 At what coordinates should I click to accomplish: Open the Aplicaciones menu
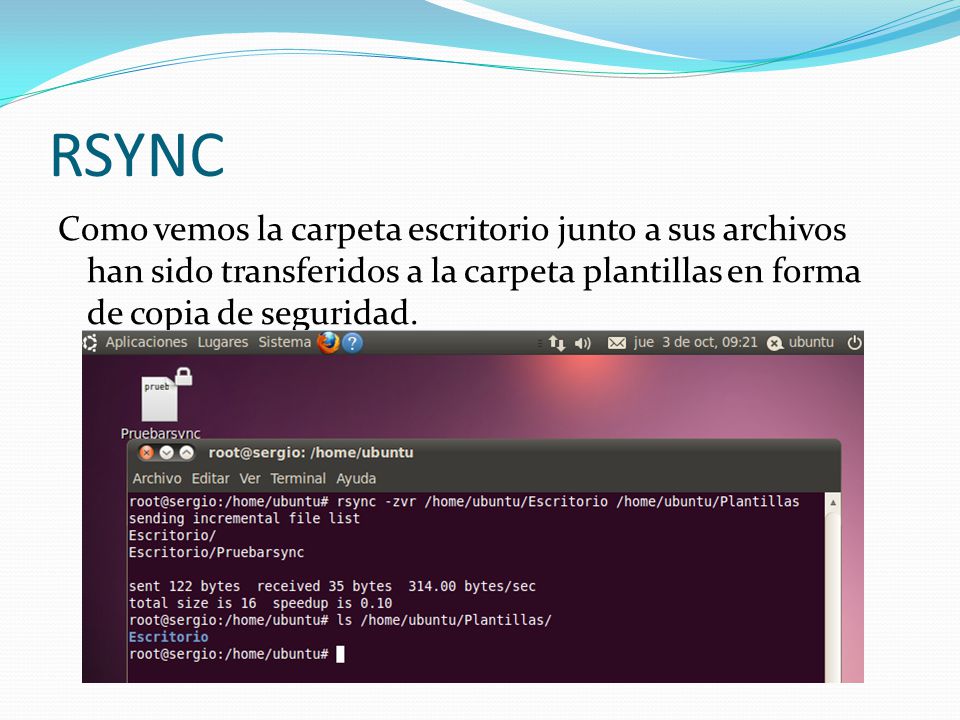[146, 342]
